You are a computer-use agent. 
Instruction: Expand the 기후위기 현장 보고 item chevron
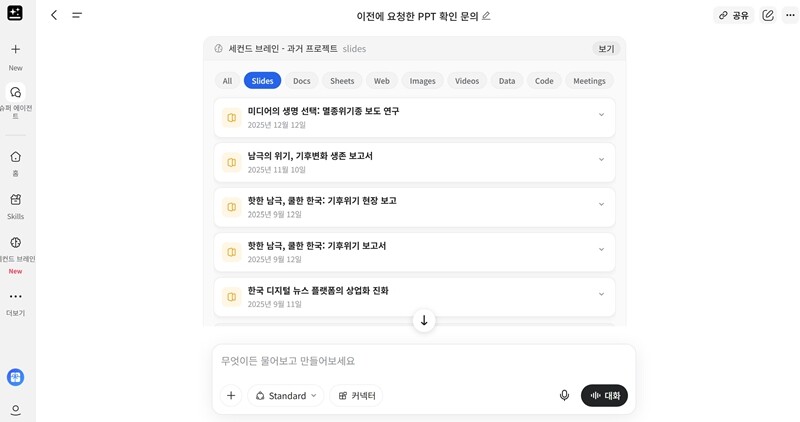[602, 204]
